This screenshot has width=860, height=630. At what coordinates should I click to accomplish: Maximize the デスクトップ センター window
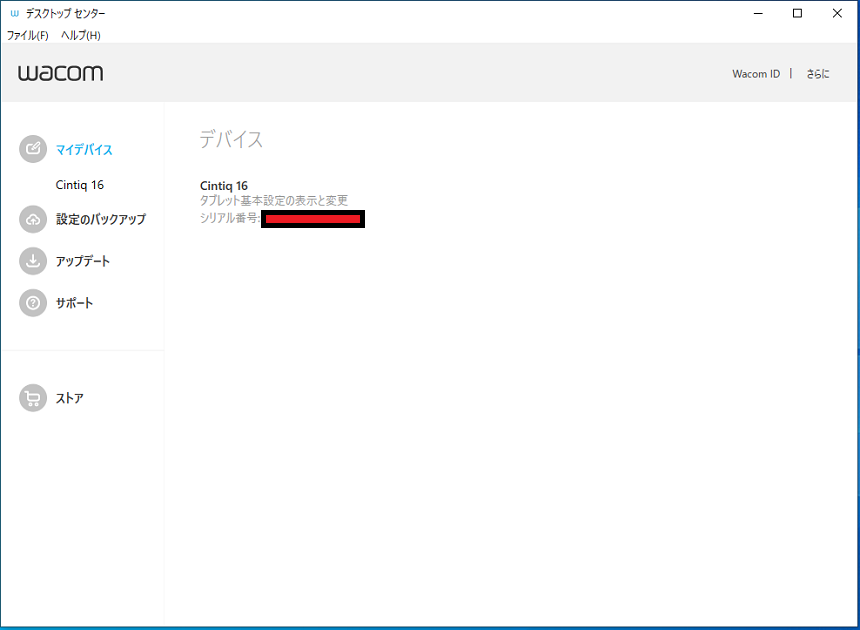[797, 13]
